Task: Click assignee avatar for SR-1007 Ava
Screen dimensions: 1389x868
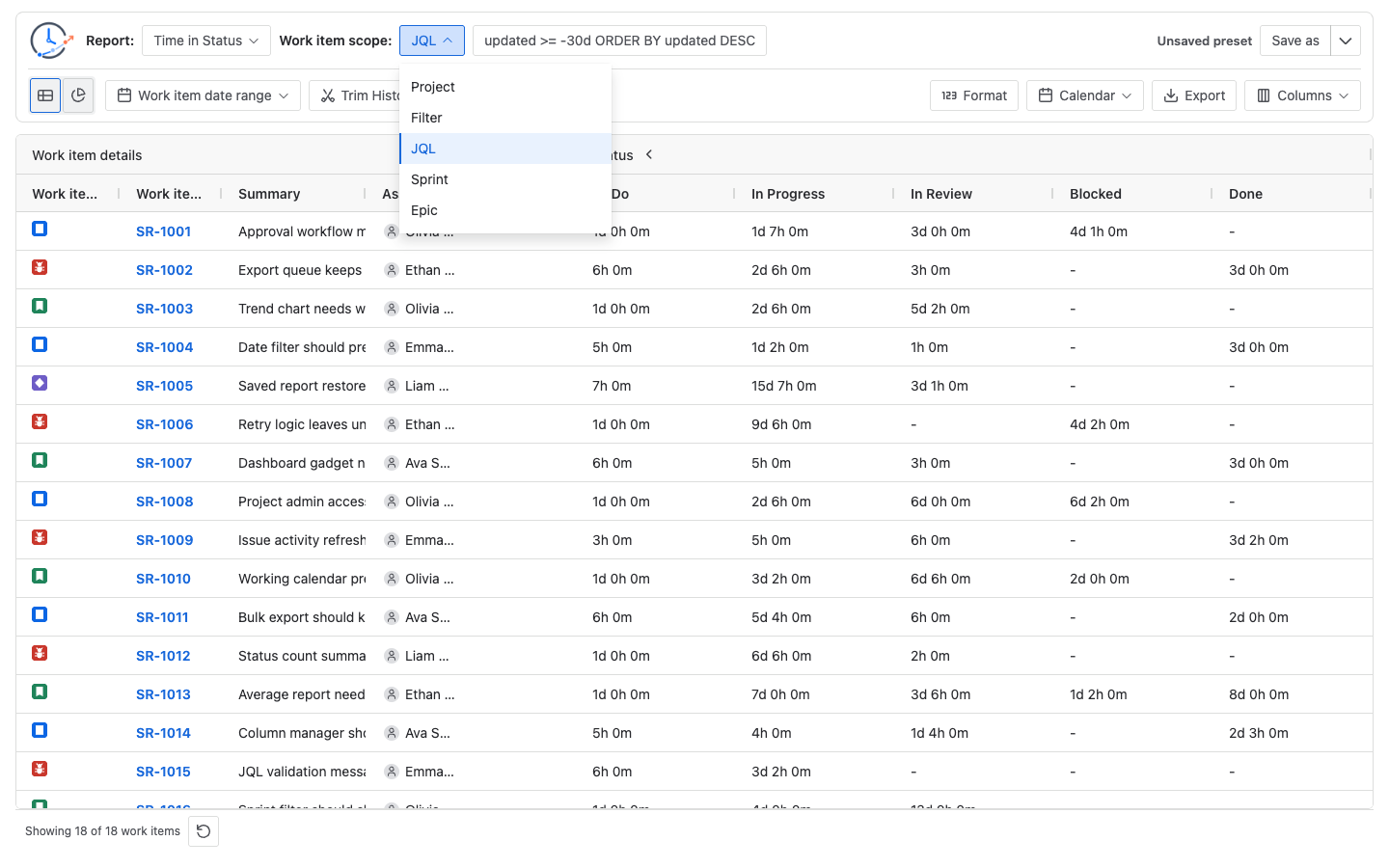Action: point(392,463)
